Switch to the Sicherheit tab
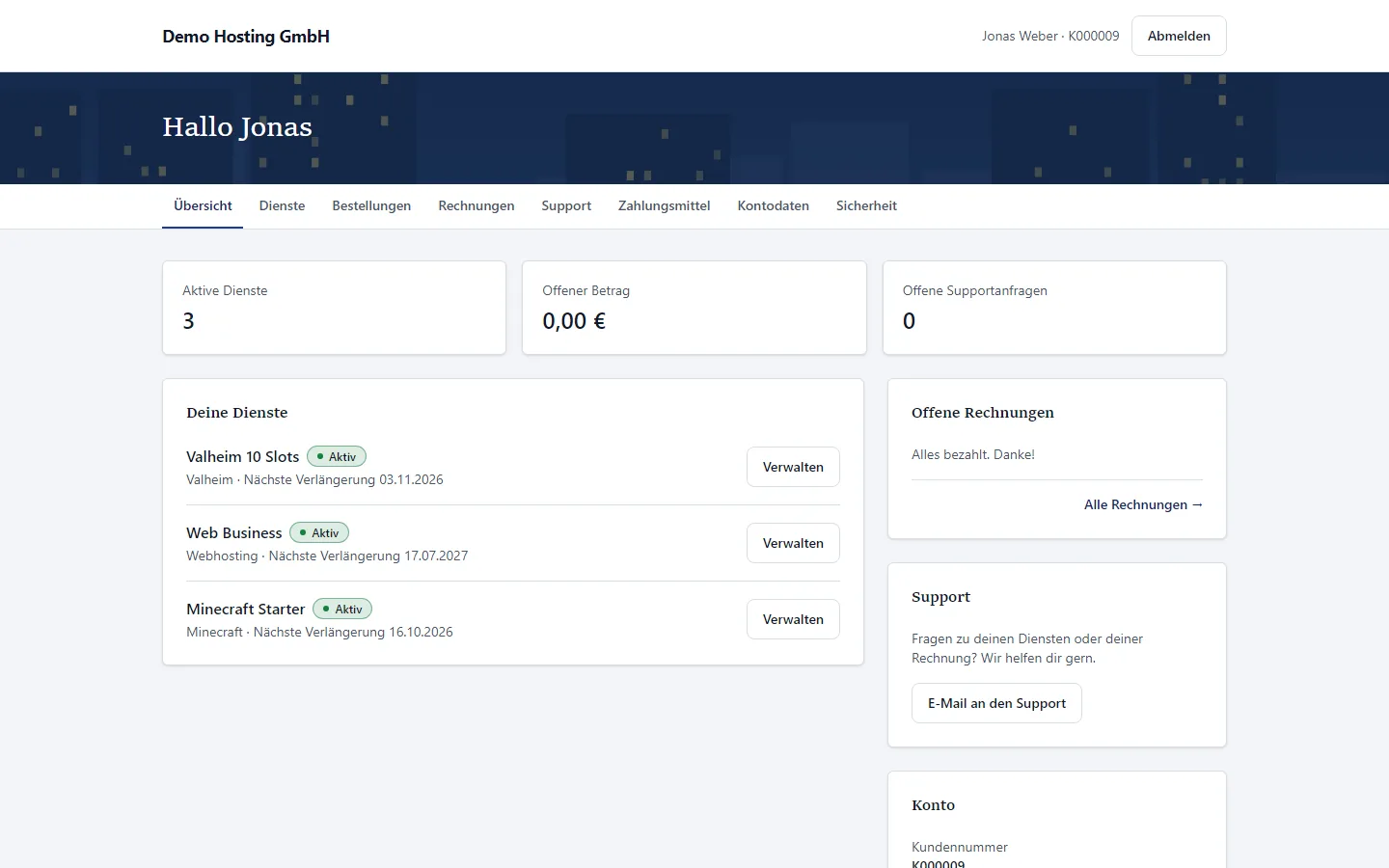 [866, 205]
